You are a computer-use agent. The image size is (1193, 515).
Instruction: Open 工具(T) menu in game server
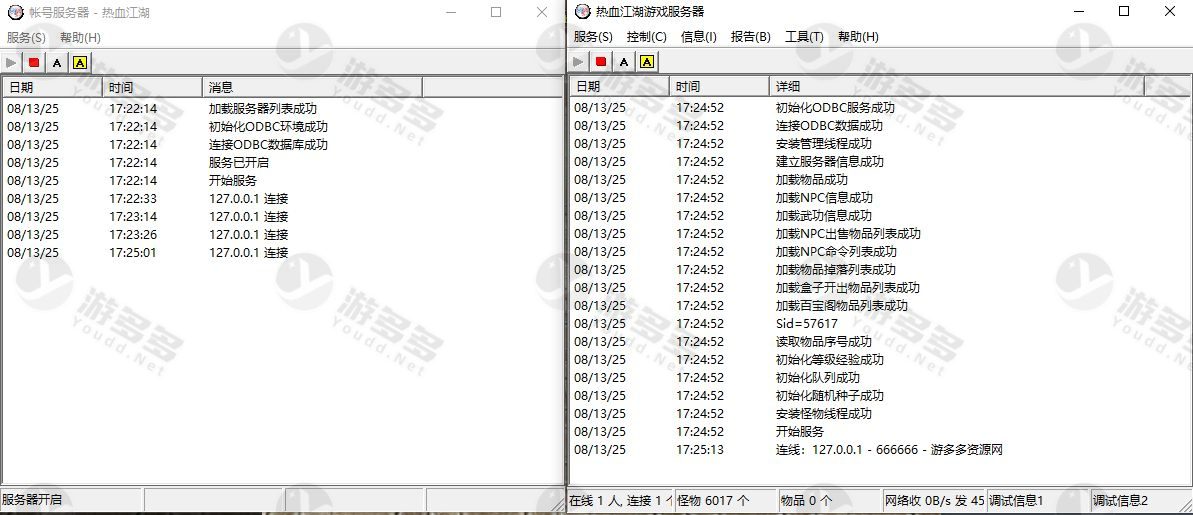coord(804,37)
